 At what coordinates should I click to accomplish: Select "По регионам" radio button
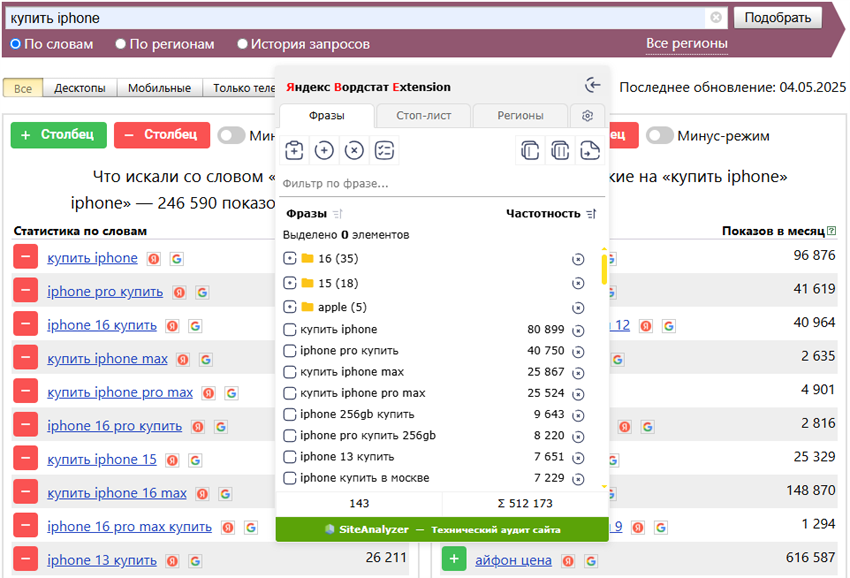120,44
